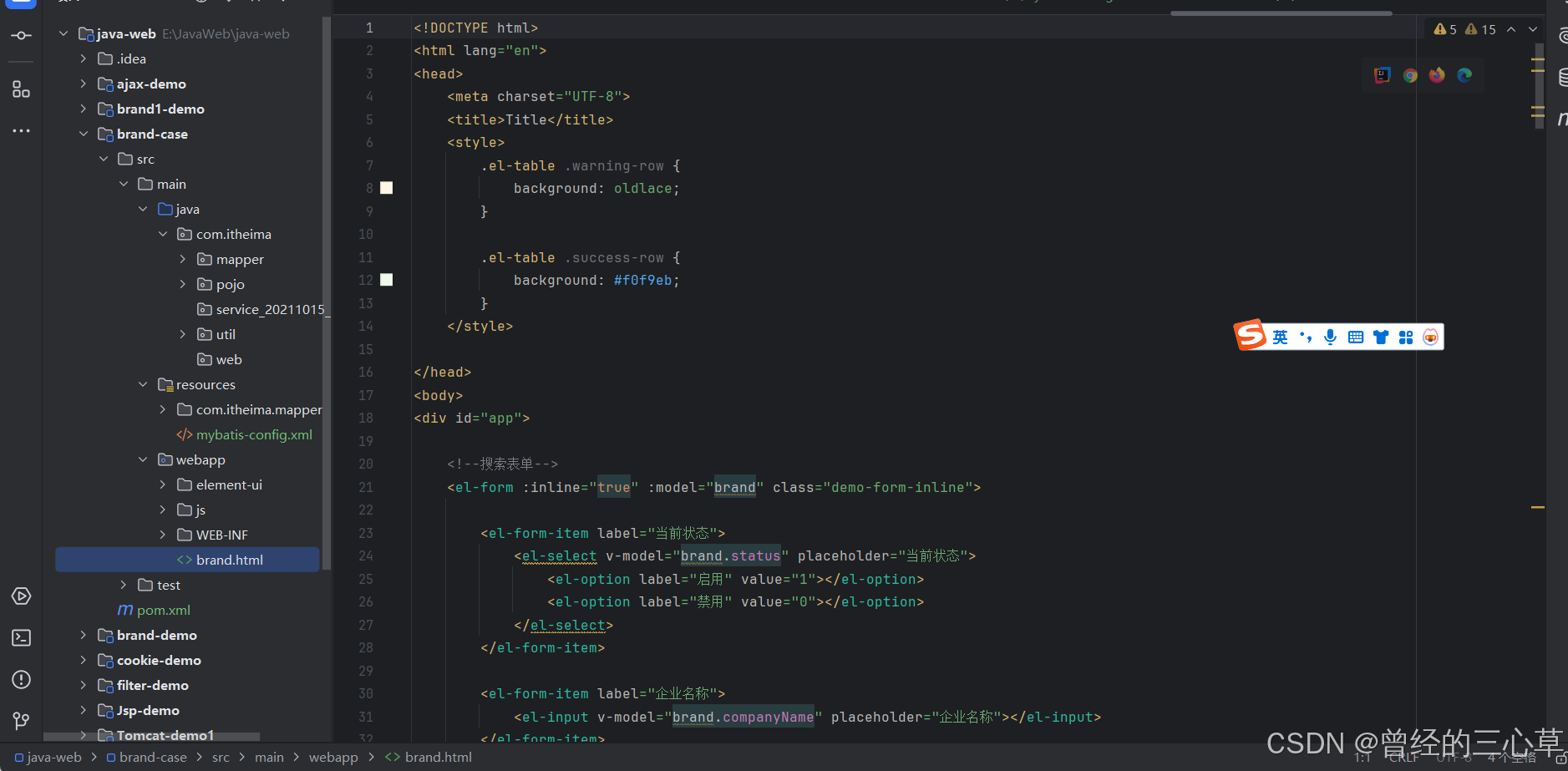Open the Maven tool window
This screenshot has height=771, width=1568.
(x=1562, y=119)
